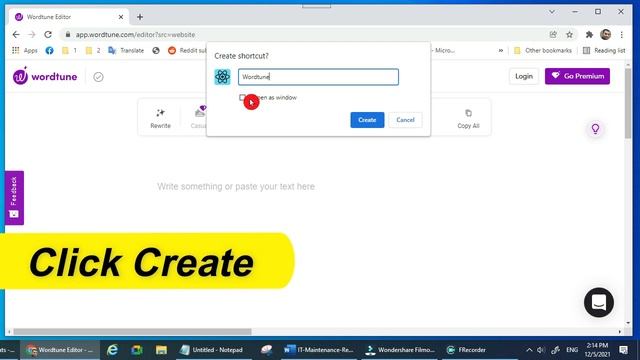
Task: Open the Chrome three-dot menu
Action: [x=622, y=35]
